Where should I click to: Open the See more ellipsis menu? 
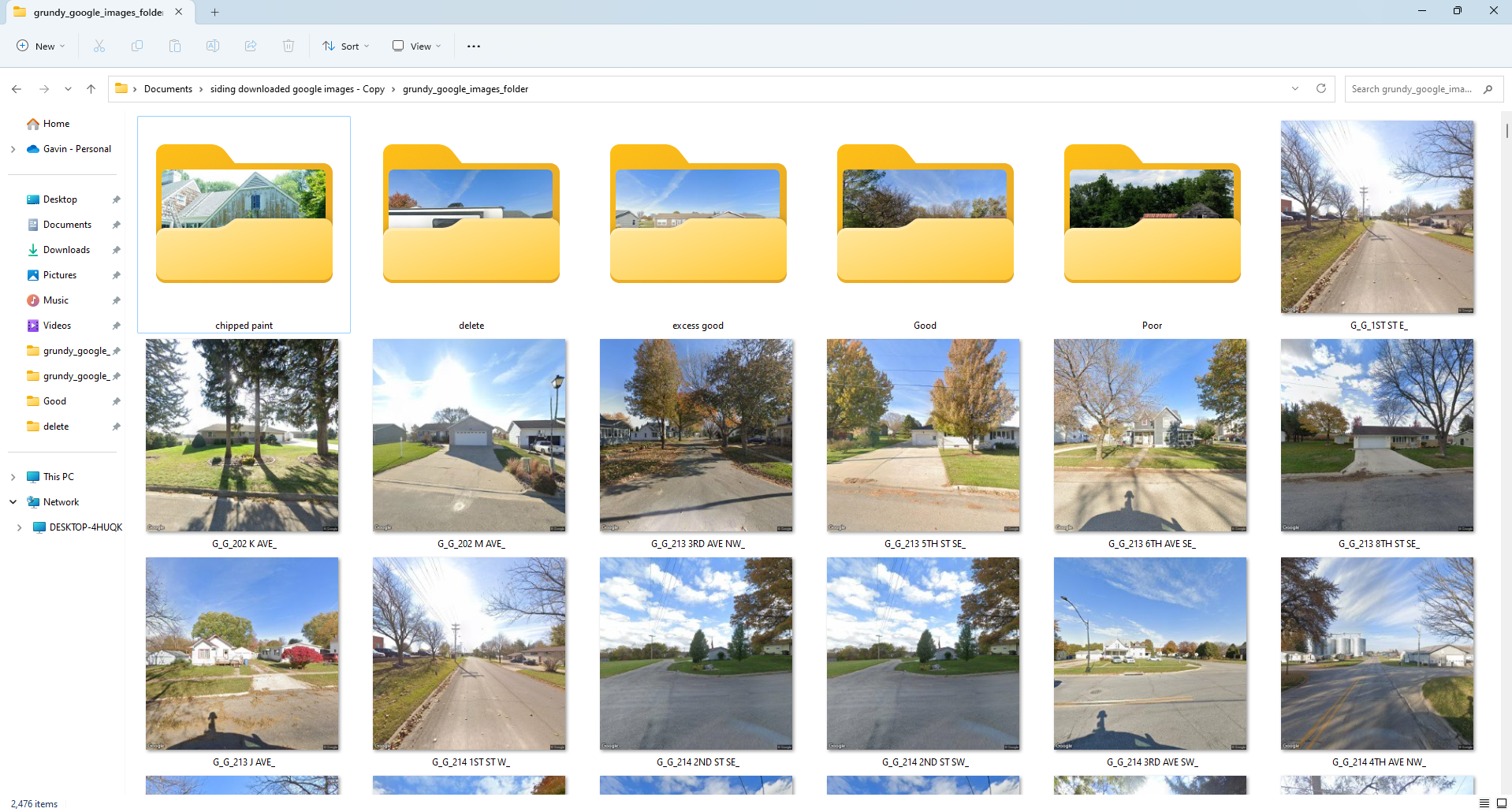[x=474, y=46]
